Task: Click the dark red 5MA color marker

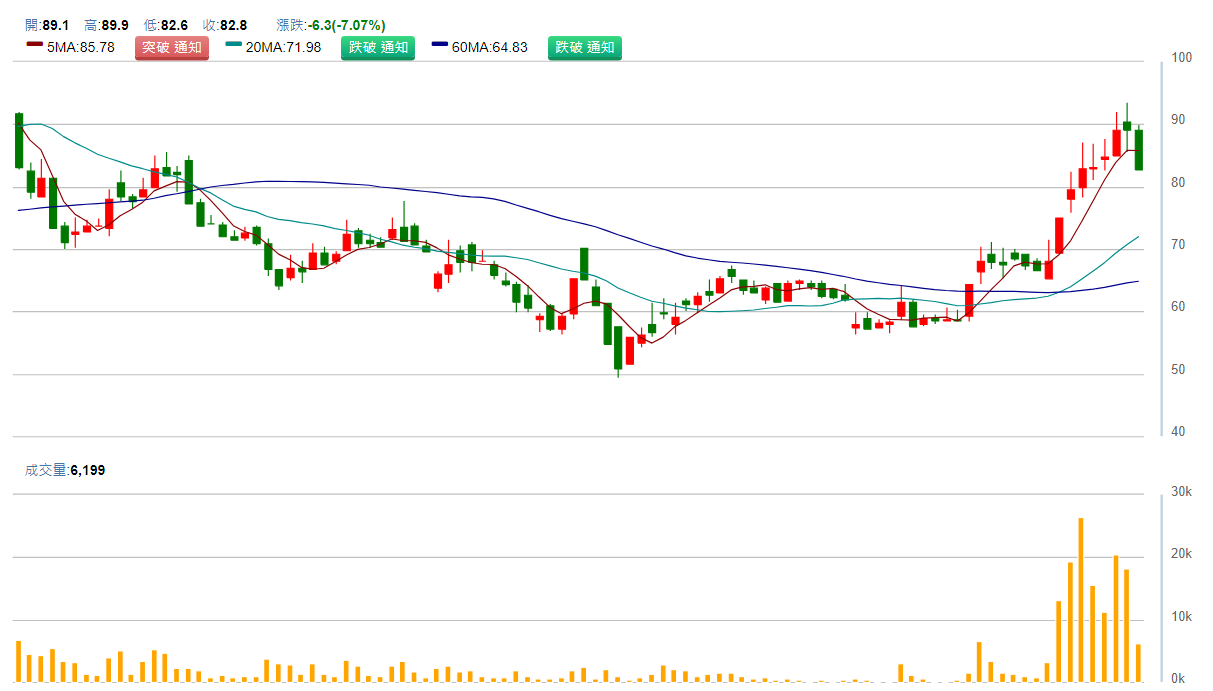Action: click(x=34, y=46)
